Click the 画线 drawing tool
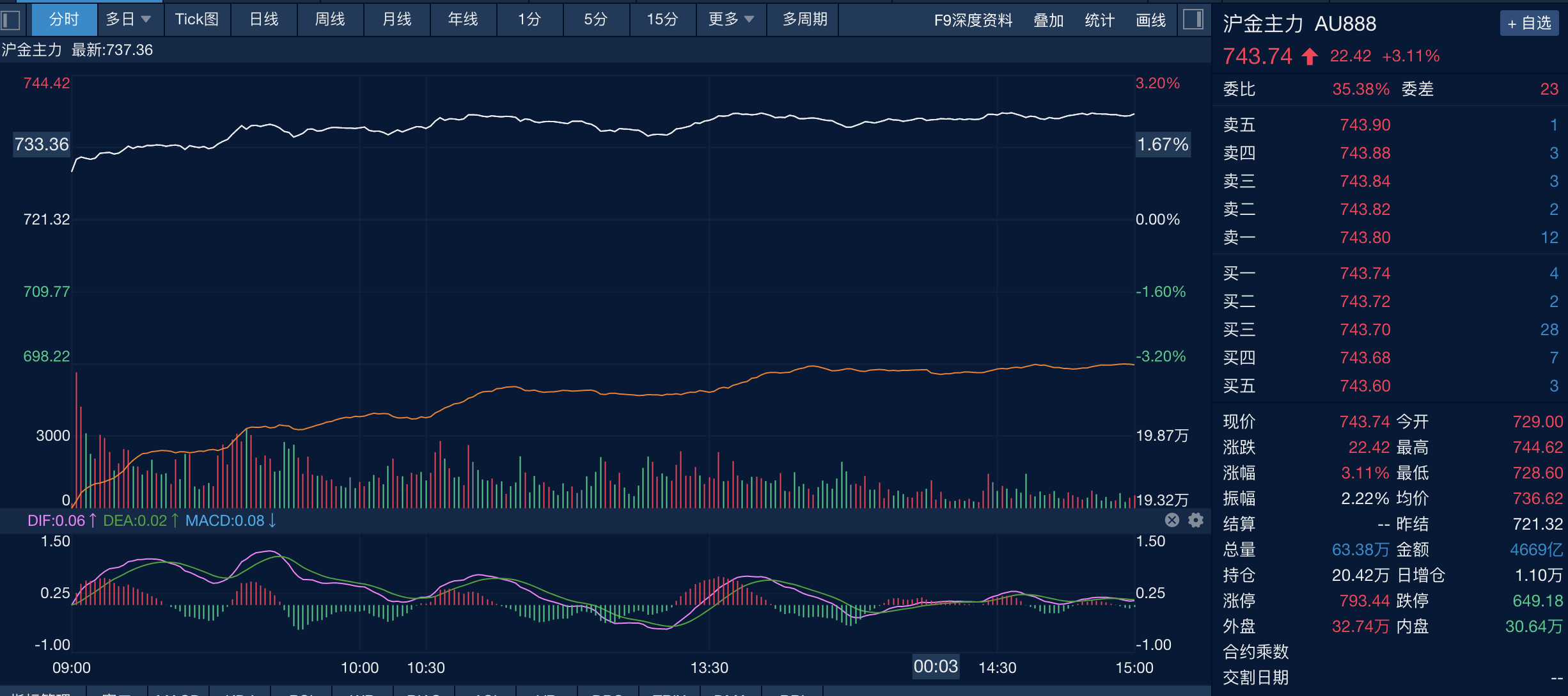 [x=1150, y=20]
